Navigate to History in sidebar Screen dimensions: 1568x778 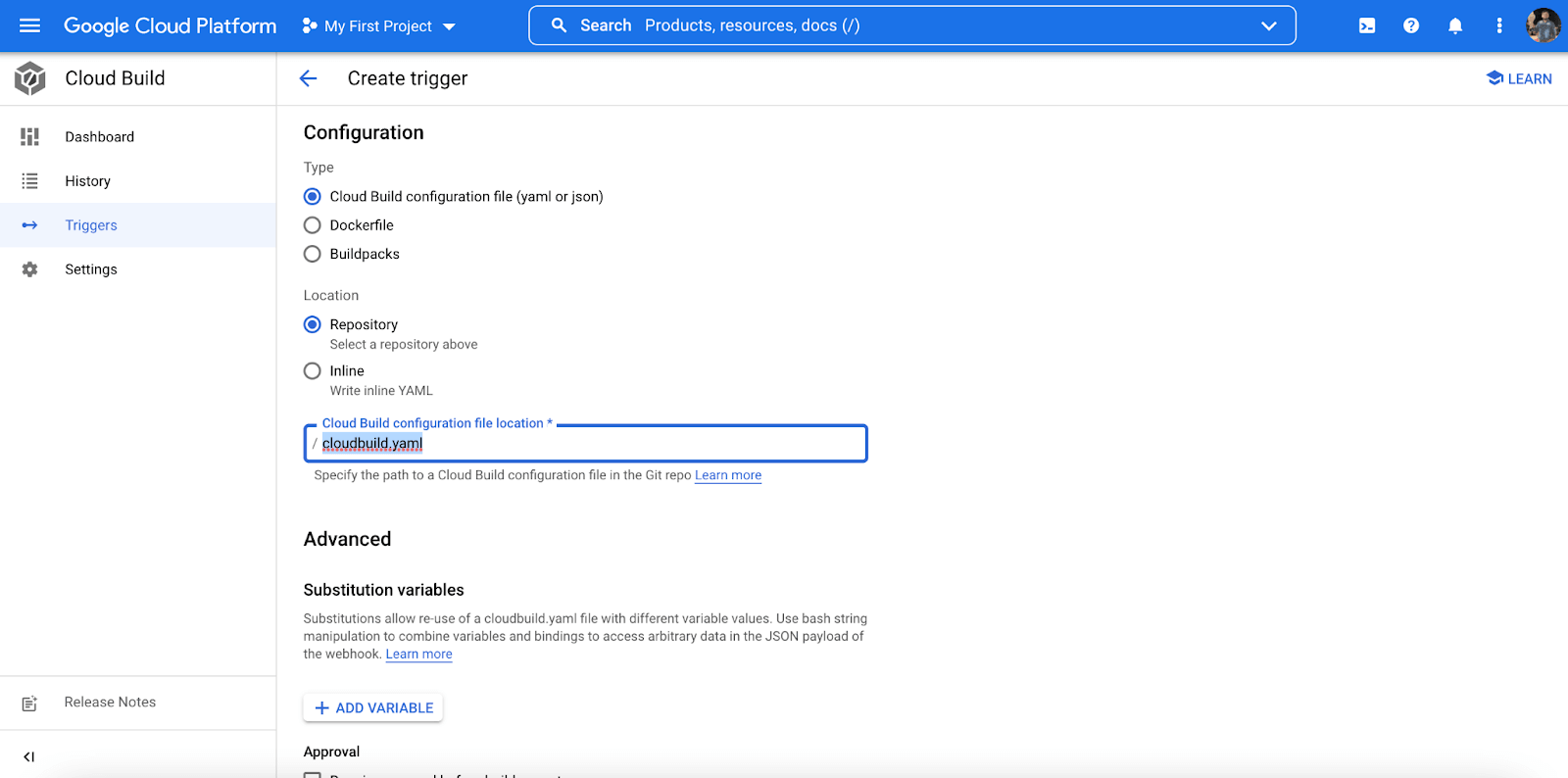[x=87, y=181]
